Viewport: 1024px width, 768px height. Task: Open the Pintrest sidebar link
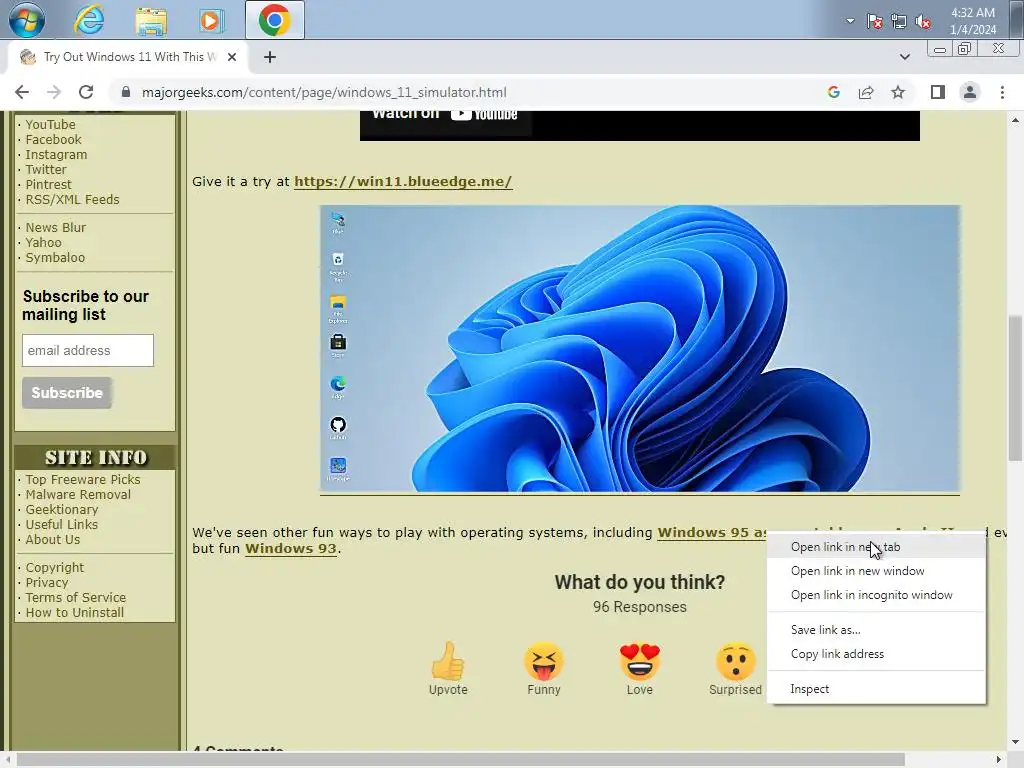coord(48,184)
